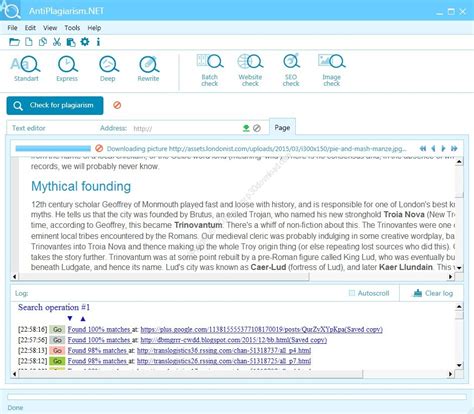The width and height of the screenshot is (474, 414).
Task: Switch to the Page tab
Action: [x=282, y=128]
